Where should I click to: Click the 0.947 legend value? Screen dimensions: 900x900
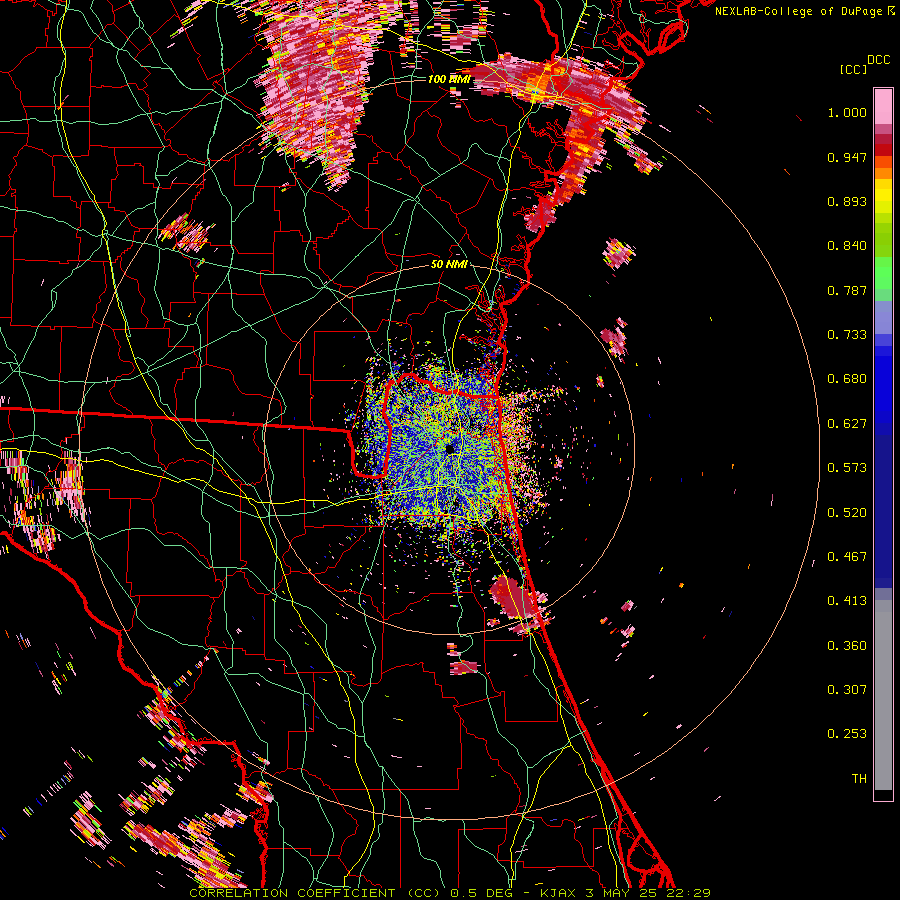coord(847,157)
